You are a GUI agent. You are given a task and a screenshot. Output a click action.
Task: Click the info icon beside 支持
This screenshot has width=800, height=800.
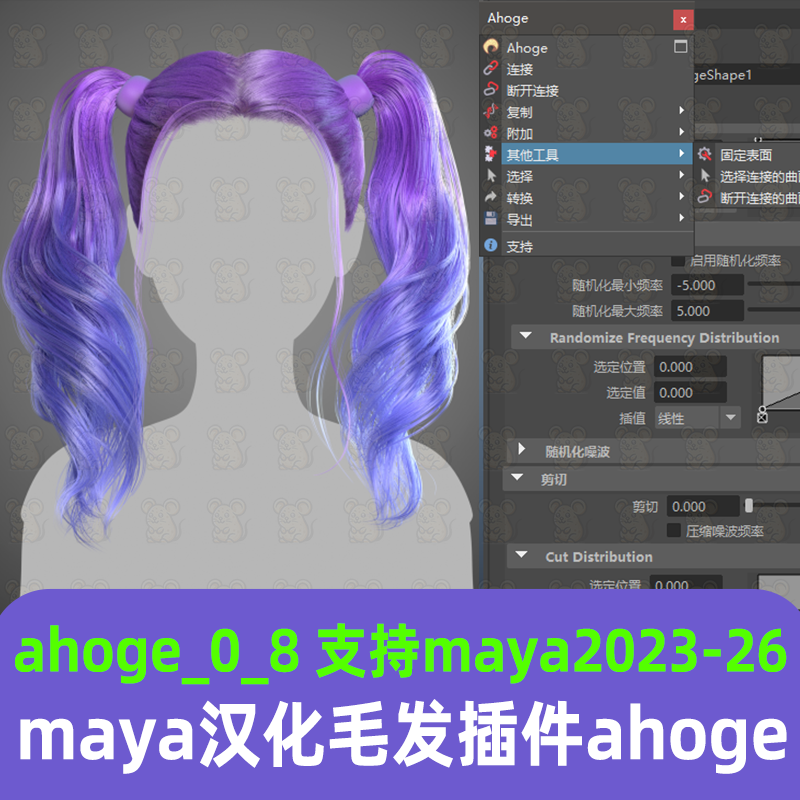tap(491, 245)
